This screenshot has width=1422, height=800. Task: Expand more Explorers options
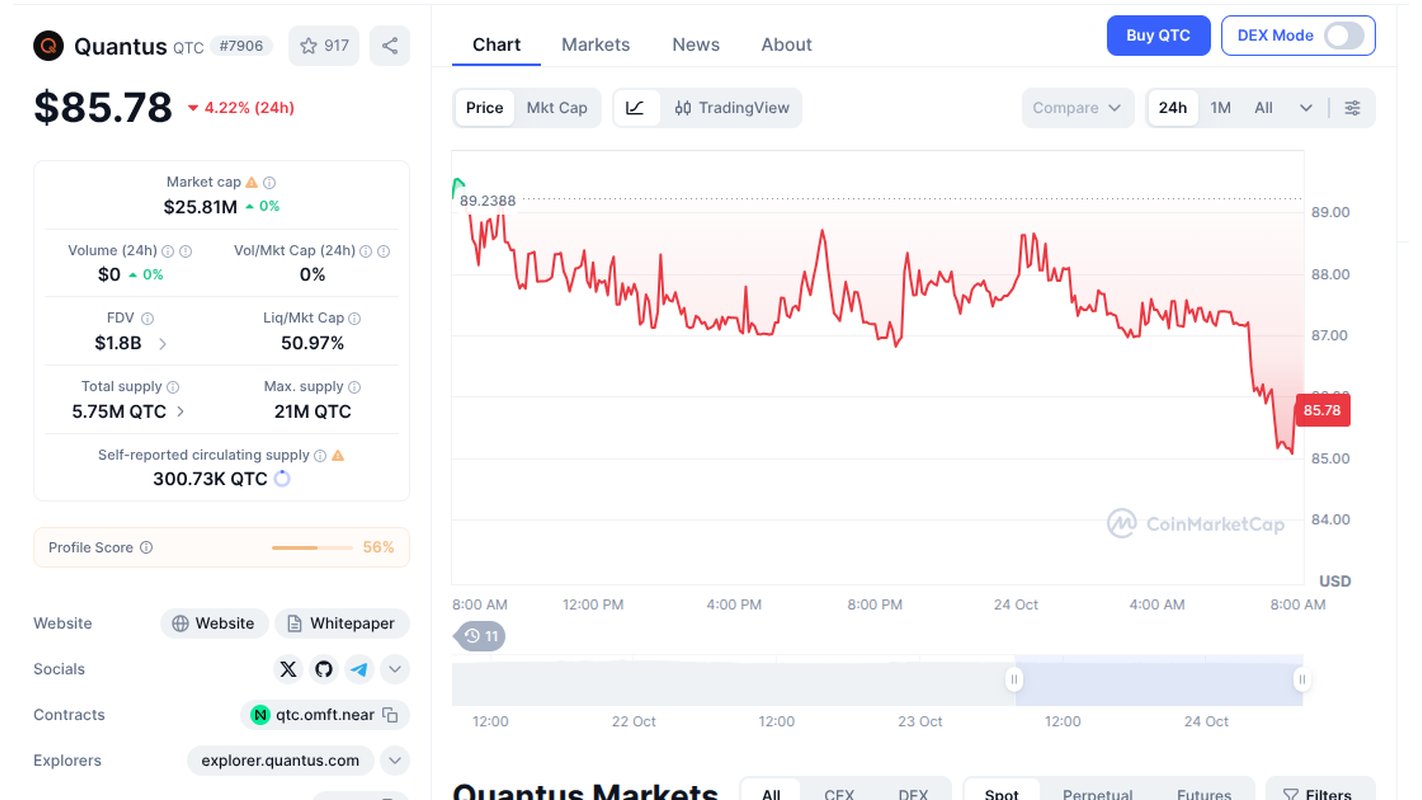tap(395, 761)
